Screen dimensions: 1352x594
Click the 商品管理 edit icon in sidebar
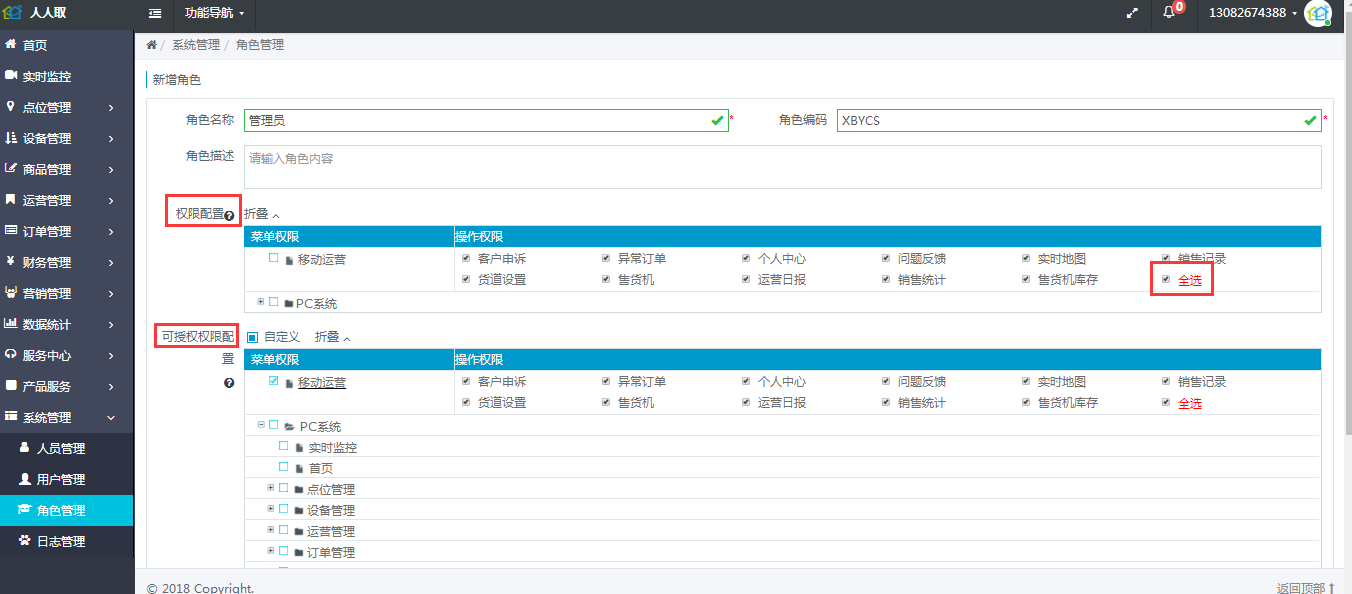(x=10, y=168)
